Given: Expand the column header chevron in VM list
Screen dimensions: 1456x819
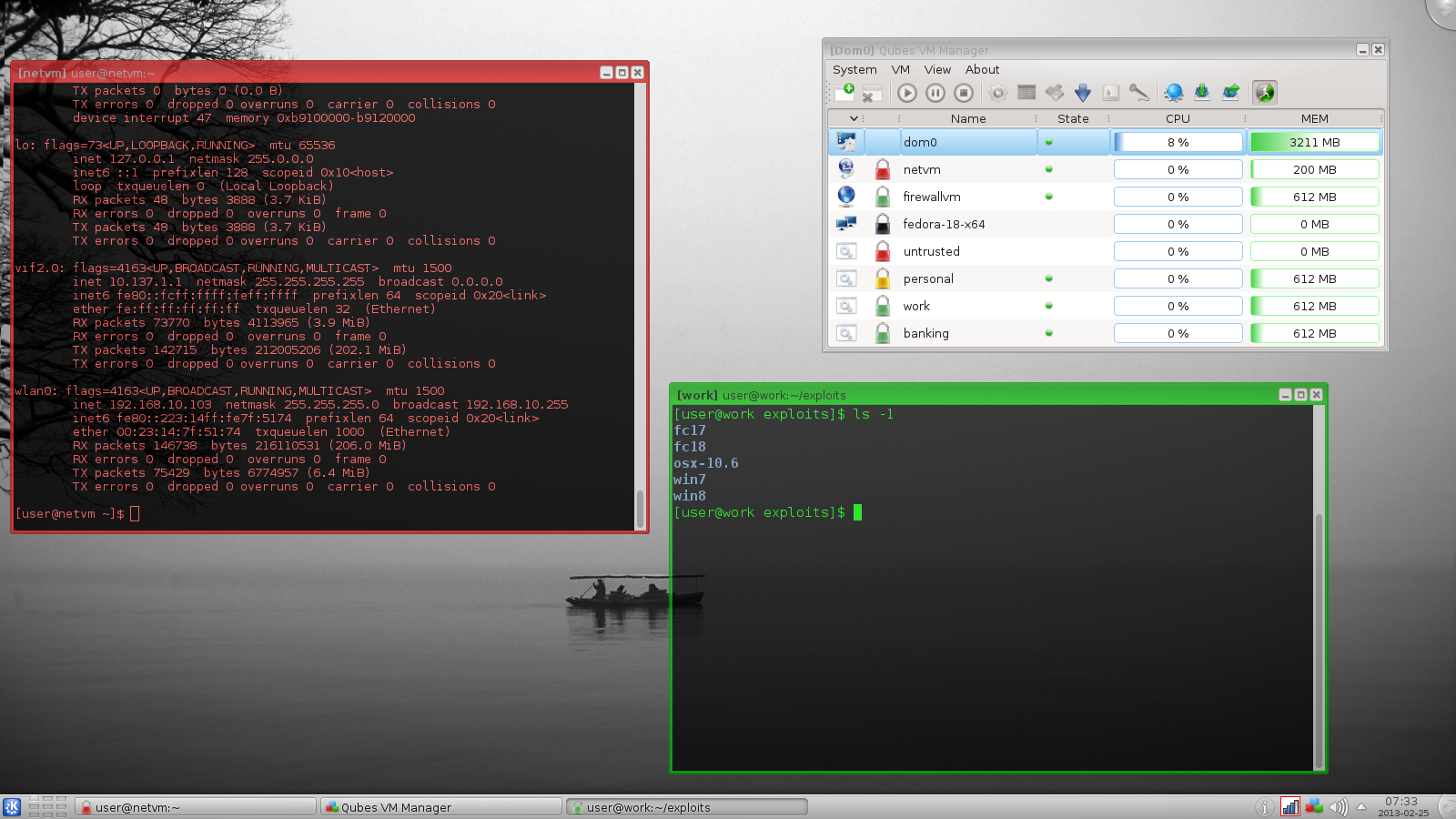Looking at the screenshot, I should [854, 118].
